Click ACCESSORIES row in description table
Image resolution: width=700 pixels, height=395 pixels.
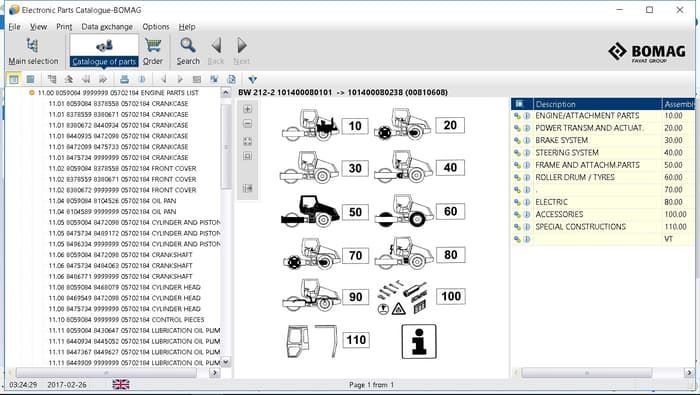603,214
